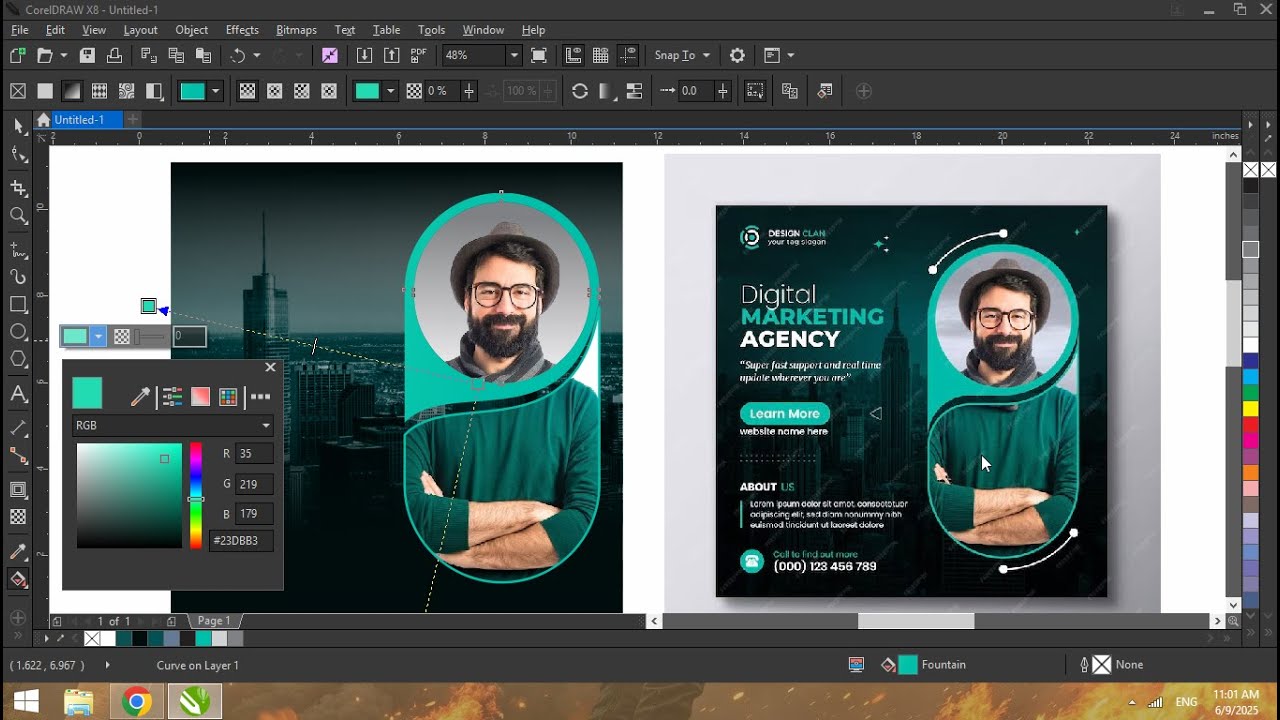The image size is (1280, 720).
Task: Choose the Ellipse tool
Action: pyautogui.click(x=18, y=332)
